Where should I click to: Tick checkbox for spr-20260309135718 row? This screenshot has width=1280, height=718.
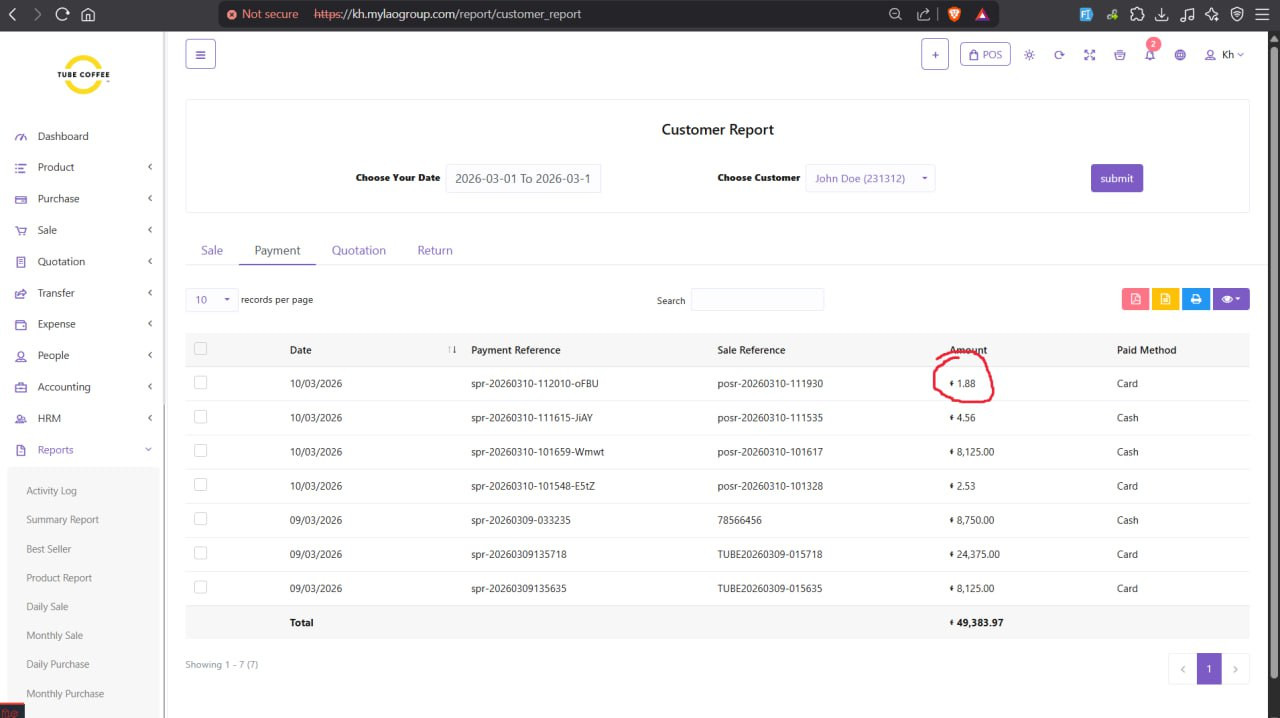[x=200, y=553]
